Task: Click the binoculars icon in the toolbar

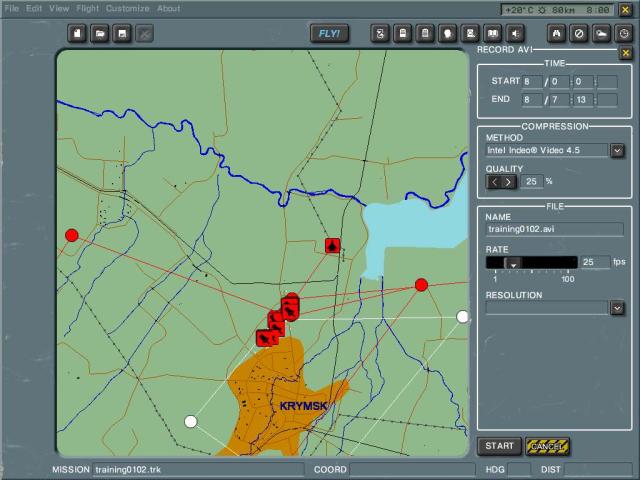Action: [x=558, y=34]
